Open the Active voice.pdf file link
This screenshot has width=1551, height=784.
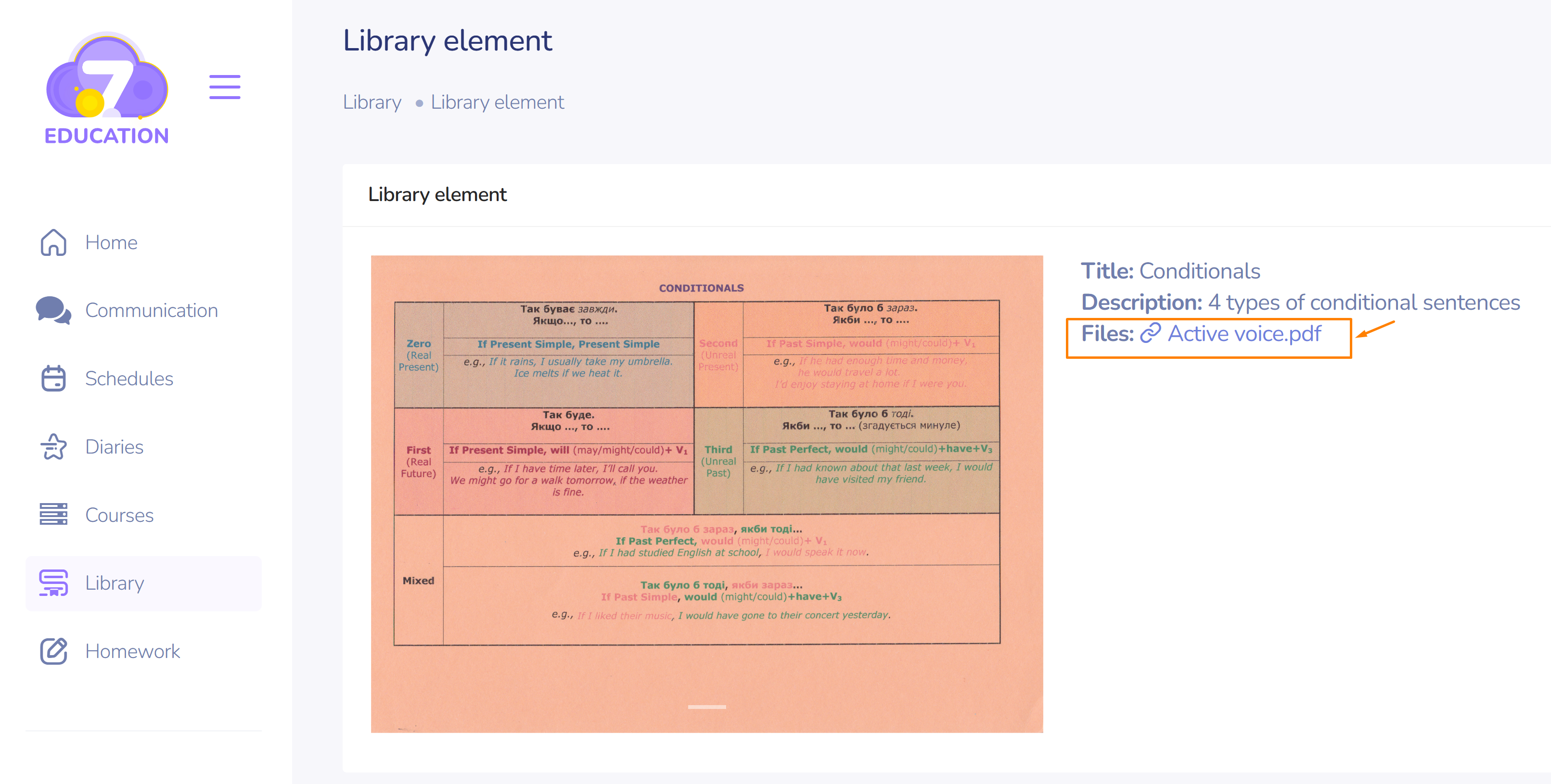(x=1244, y=333)
